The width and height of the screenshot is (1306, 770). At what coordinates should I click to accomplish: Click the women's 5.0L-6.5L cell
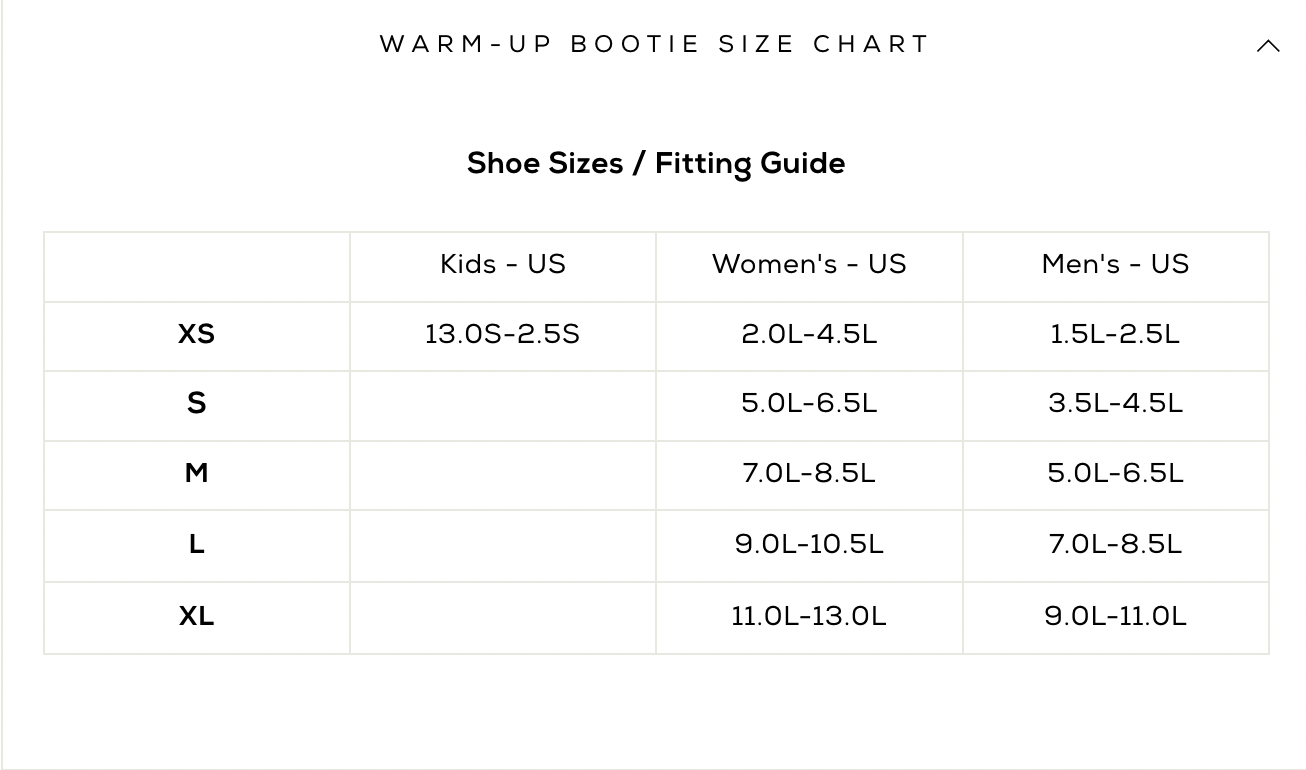click(x=809, y=404)
